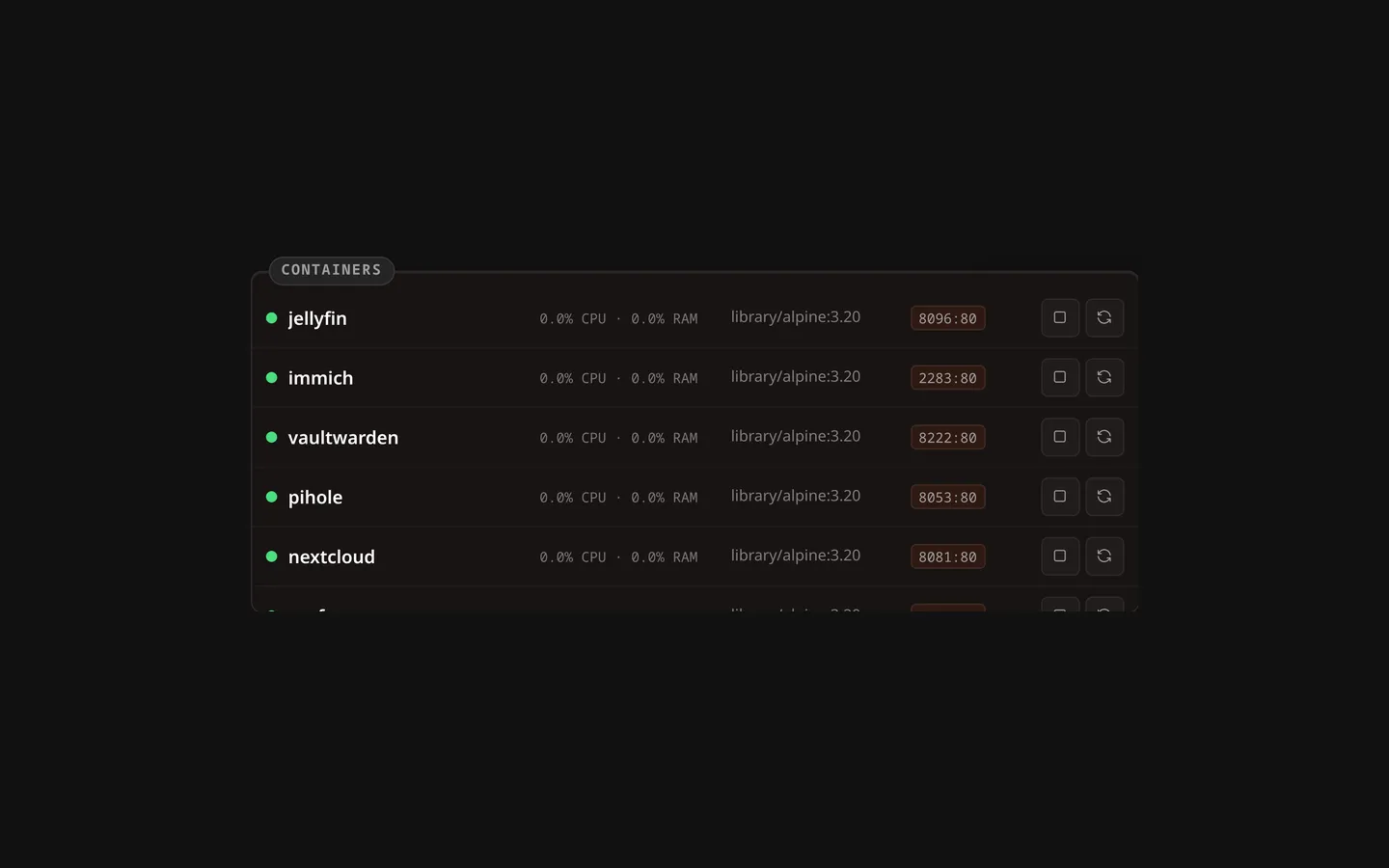Stop the immich container
The width and height of the screenshot is (1389, 868).
1060,378
